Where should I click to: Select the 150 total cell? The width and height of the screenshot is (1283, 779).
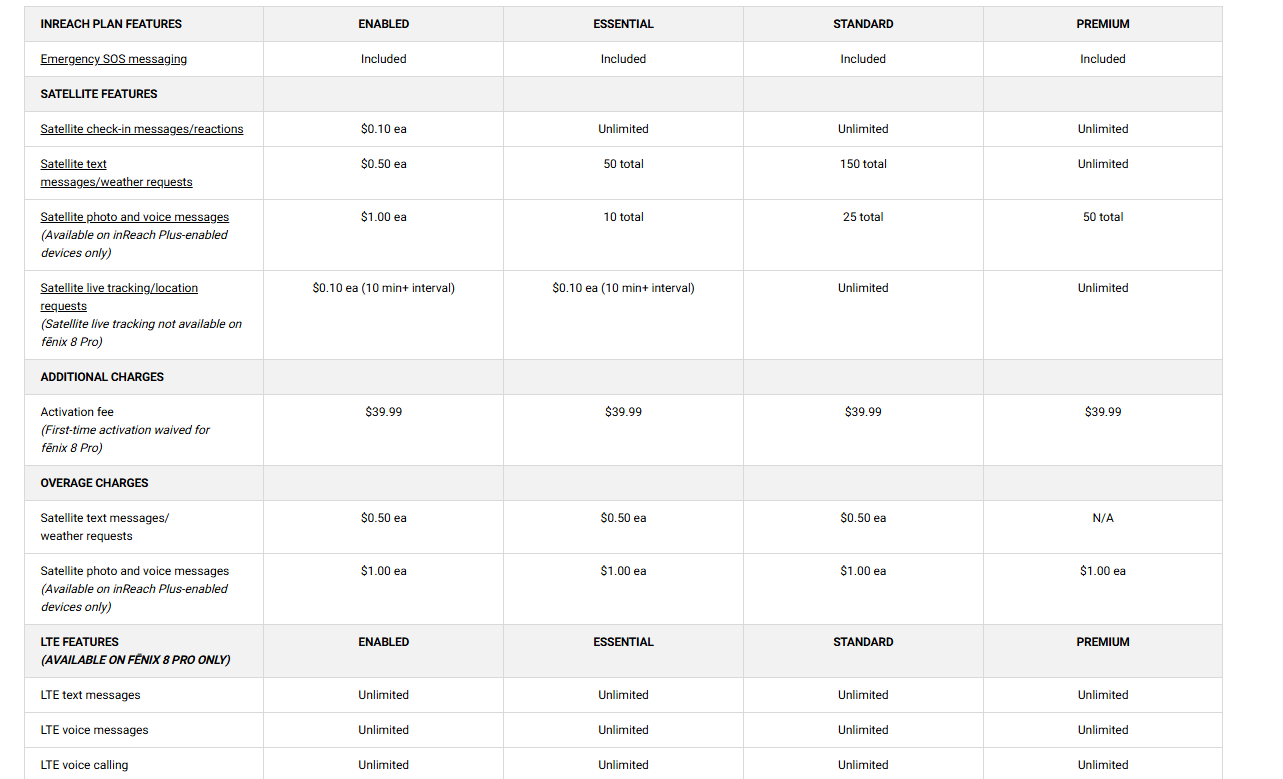(x=863, y=164)
